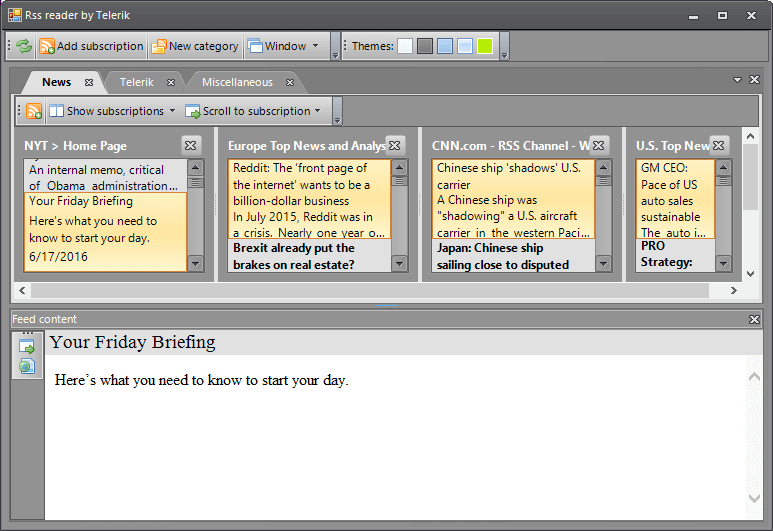This screenshot has height=531, width=773.
Task: Open Show subscriptions dropdown
Action: pos(112,111)
